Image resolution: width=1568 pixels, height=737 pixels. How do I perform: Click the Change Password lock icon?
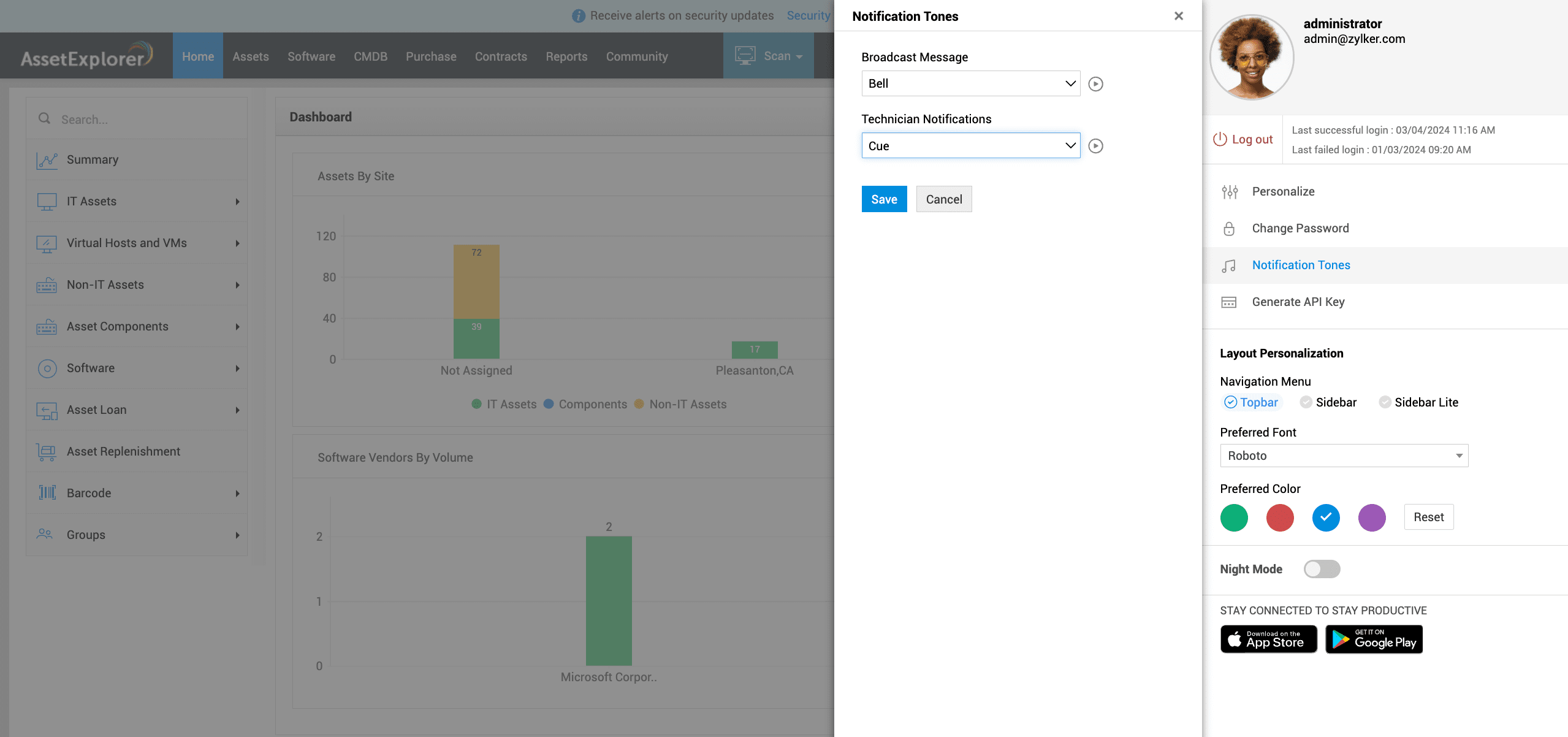click(1229, 229)
